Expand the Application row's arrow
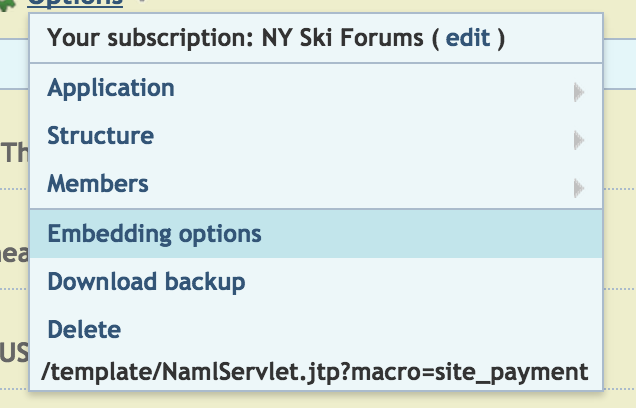Viewport: 636px width, 408px height. click(x=578, y=92)
